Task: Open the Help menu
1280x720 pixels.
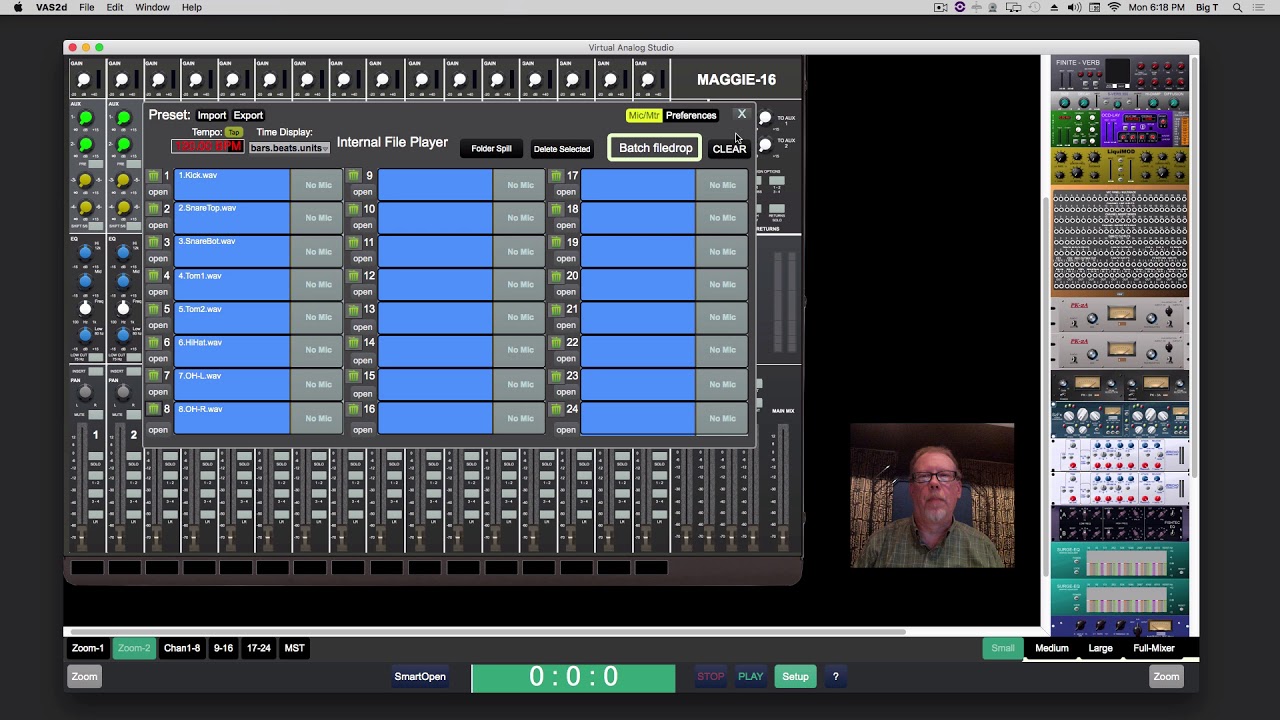Action: pyautogui.click(x=191, y=7)
